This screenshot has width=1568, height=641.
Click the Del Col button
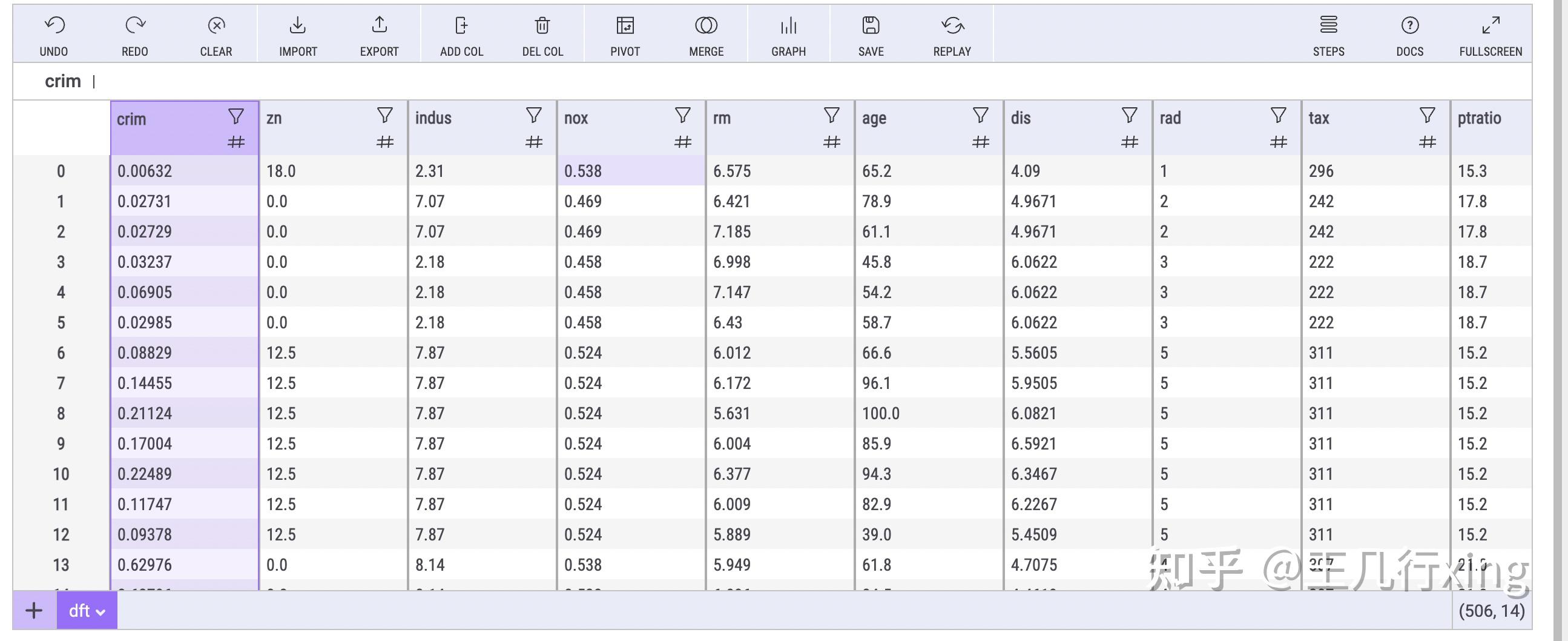pyautogui.click(x=542, y=35)
